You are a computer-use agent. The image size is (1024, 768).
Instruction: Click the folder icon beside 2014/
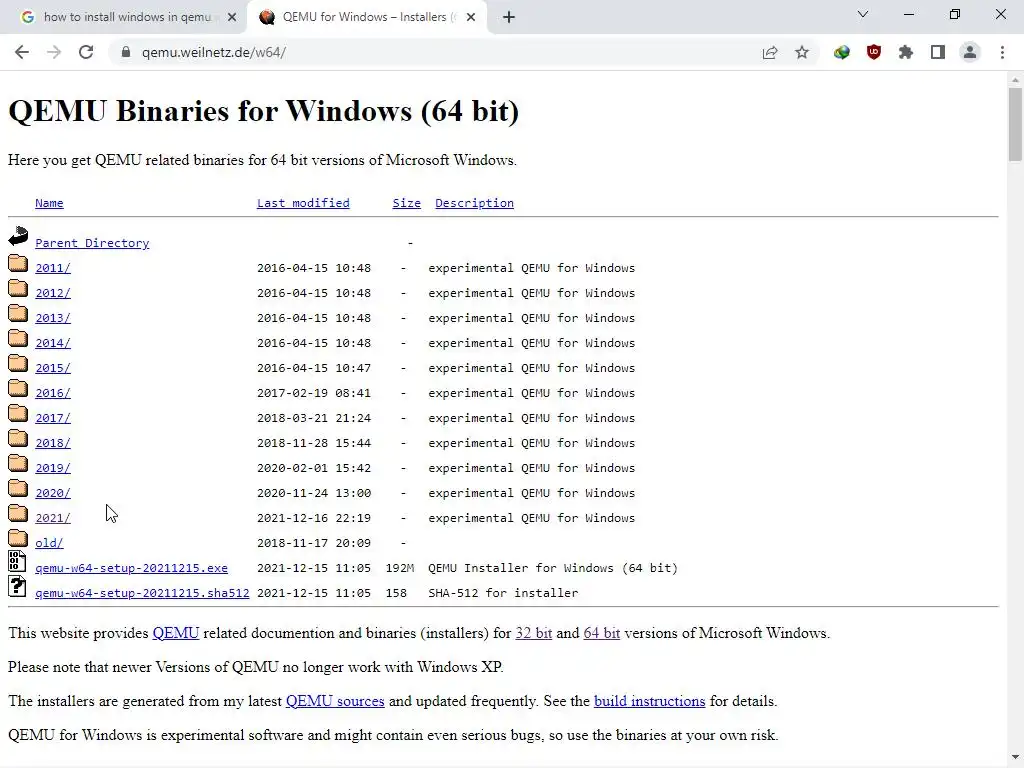tap(18, 338)
